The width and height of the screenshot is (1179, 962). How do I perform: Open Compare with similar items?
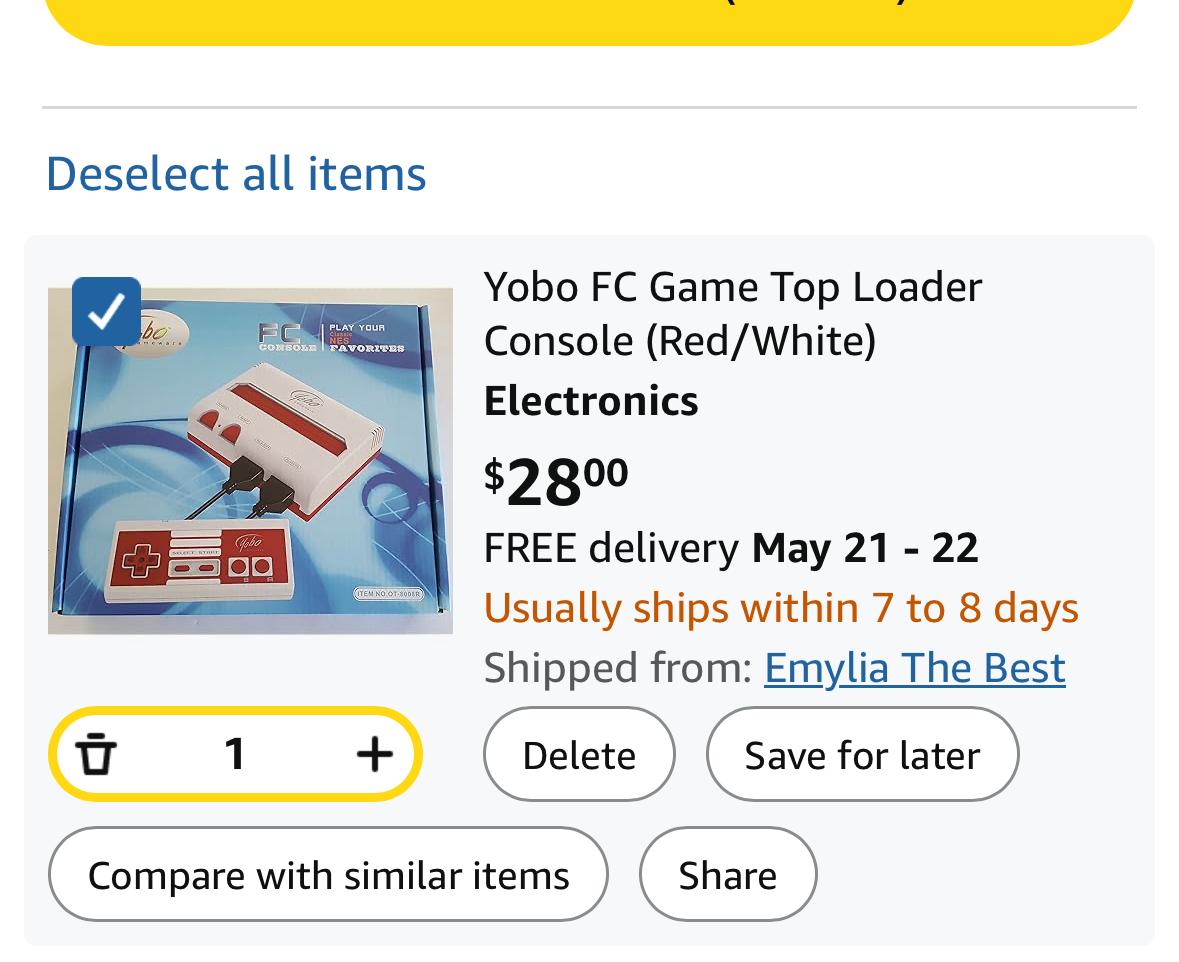coord(329,875)
